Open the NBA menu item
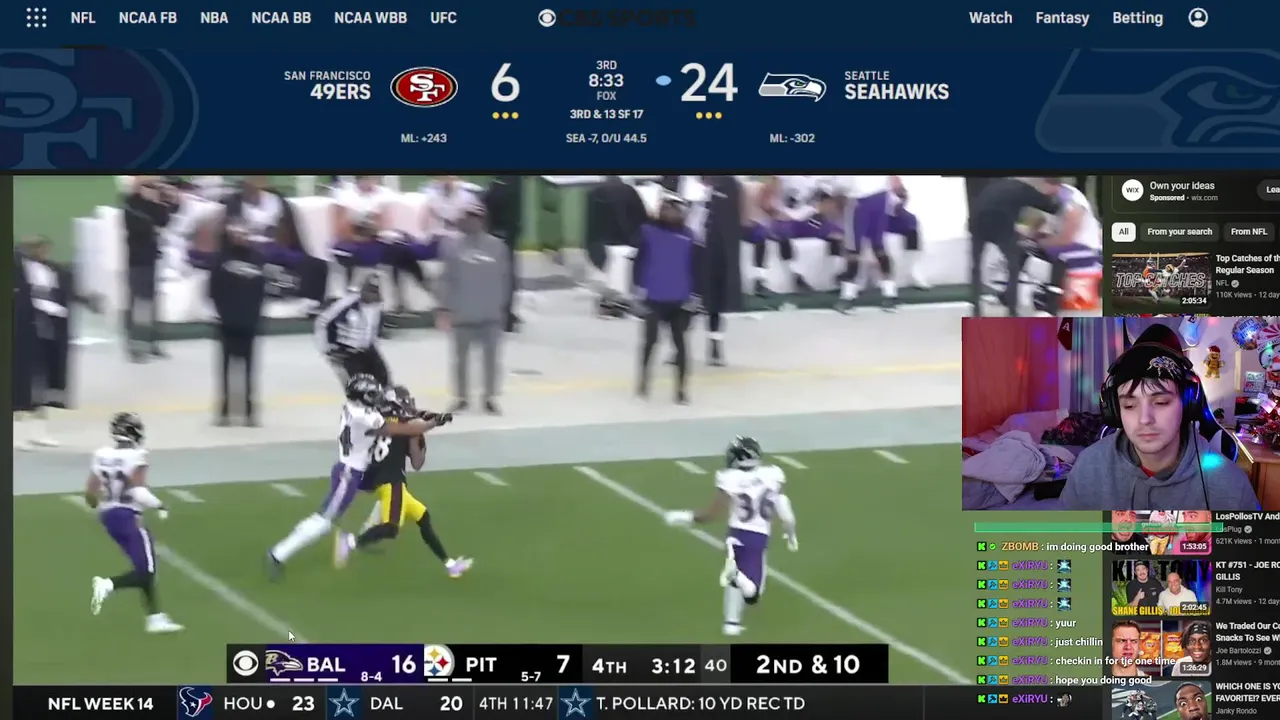Screen dimensions: 1280x720 tap(214, 18)
